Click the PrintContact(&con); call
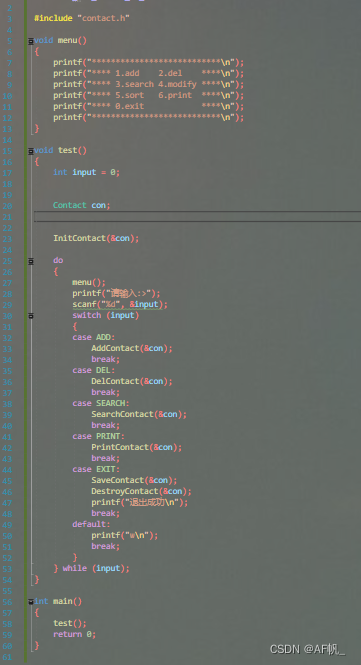 click(137, 447)
